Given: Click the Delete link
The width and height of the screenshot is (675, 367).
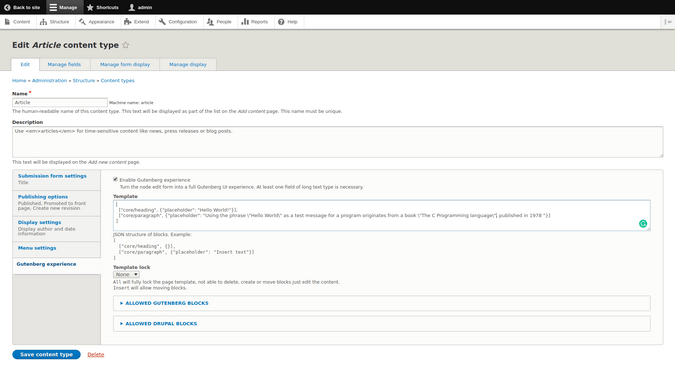Looking at the screenshot, I should pyautogui.click(x=96, y=355).
